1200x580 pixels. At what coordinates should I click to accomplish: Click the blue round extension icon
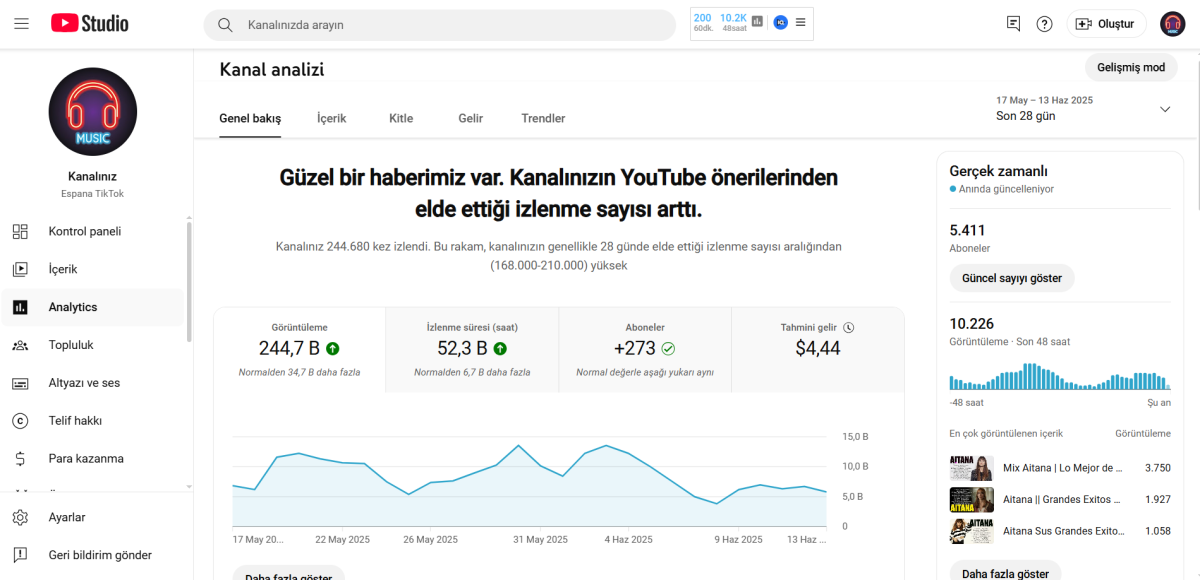(x=780, y=22)
